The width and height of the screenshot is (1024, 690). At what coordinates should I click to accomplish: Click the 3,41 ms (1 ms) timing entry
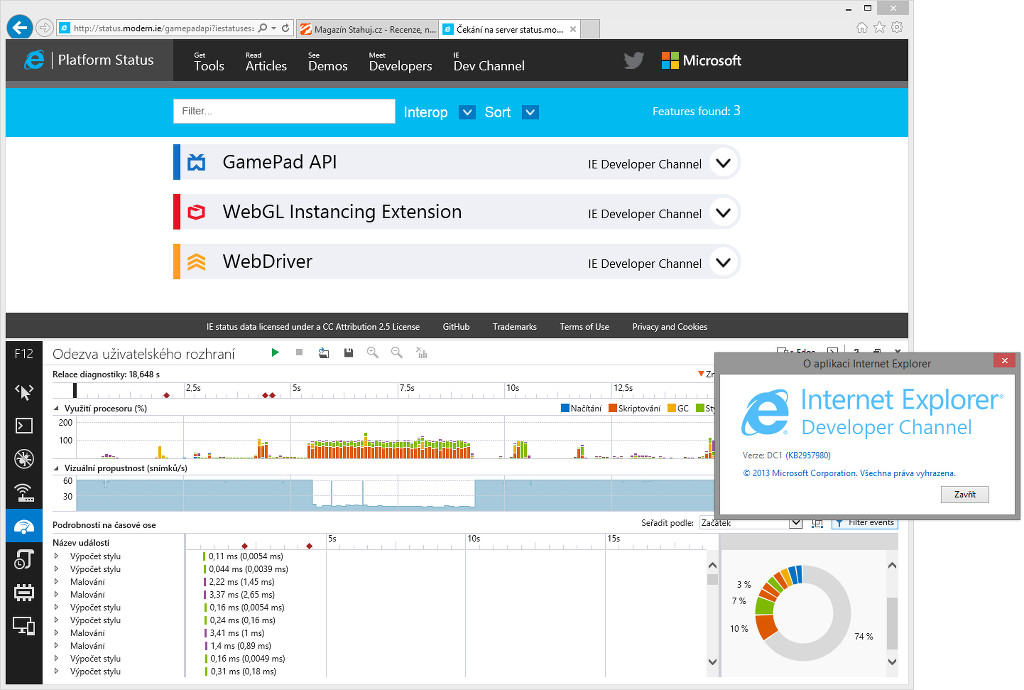coord(236,633)
